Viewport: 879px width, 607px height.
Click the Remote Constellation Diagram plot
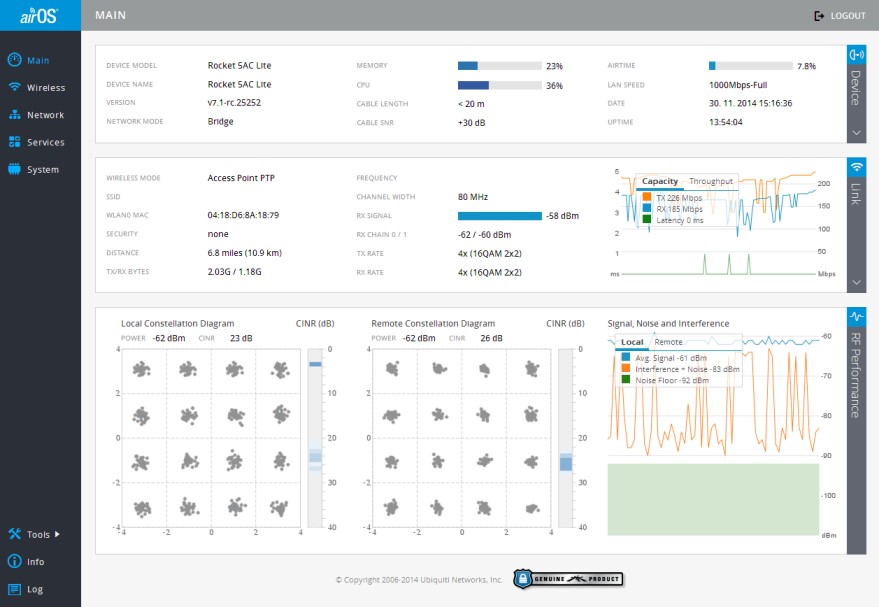tap(461, 438)
